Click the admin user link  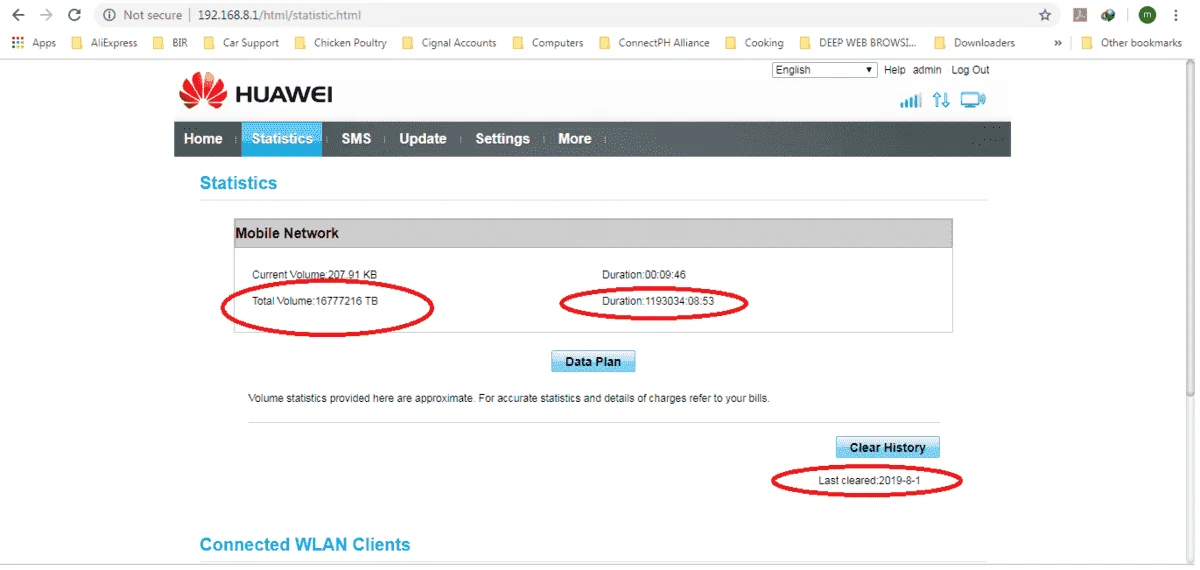click(x=927, y=70)
